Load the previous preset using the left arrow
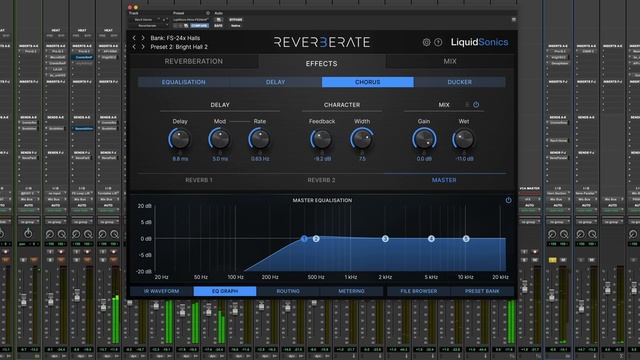The width and height of the screenshot is (640, 360). coord(134,47)
